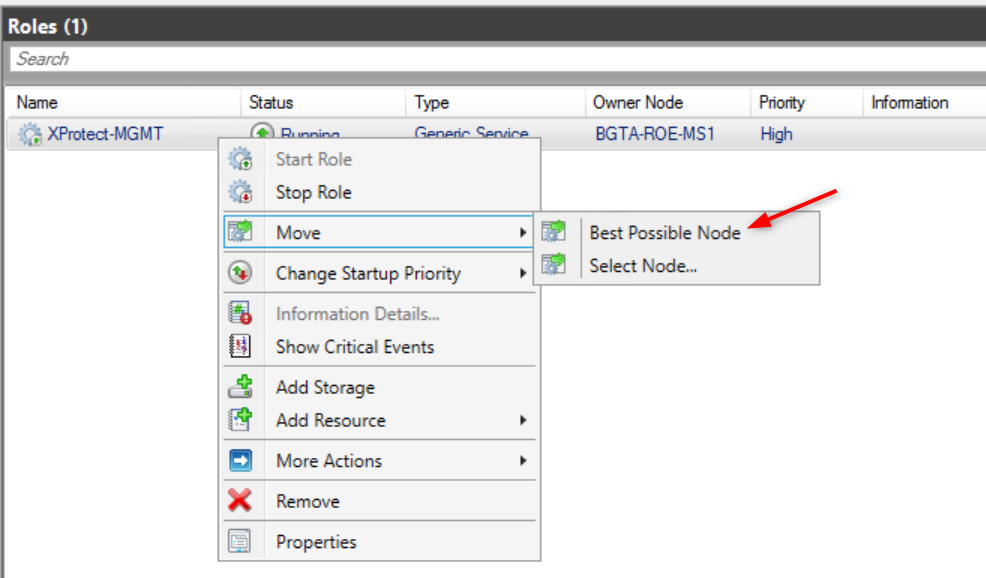Expand the More Actions submenu arrow
986x578 pixels.
click(x=522, y=461)
